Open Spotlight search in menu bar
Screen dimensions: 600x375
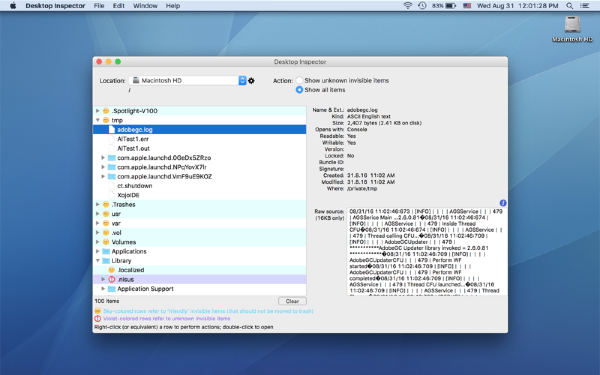[569, 6]
